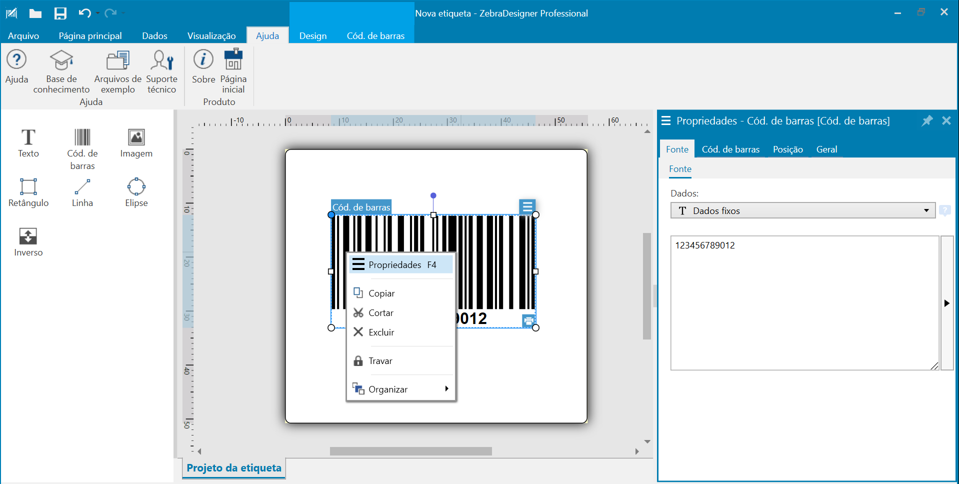Image resolution: width=959 pixels, height=484 pixels.
Task: Choose Propriedades F4 in context menu
Action: coord(401,265)
